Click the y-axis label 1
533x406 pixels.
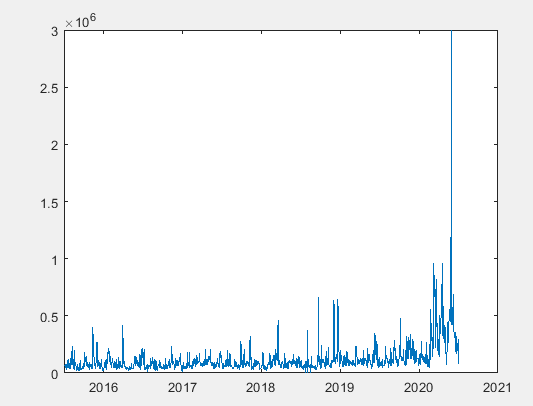click(54, 260)
